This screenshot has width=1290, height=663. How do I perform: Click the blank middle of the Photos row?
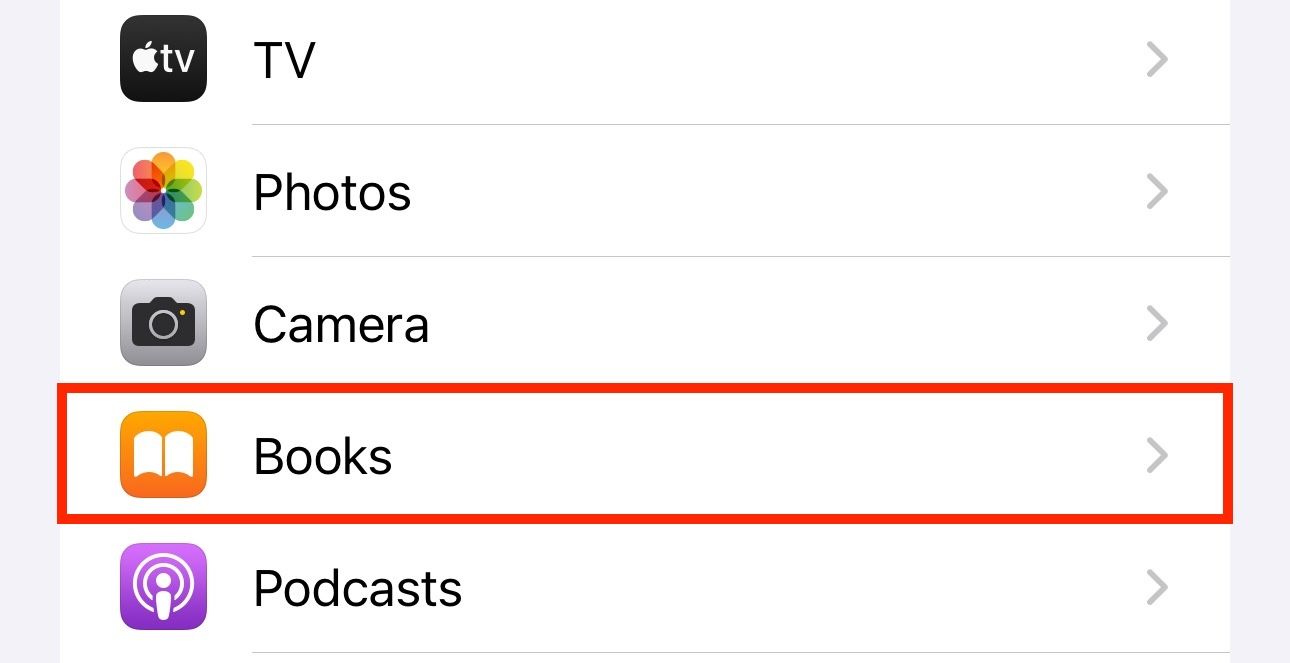point(750,191)
